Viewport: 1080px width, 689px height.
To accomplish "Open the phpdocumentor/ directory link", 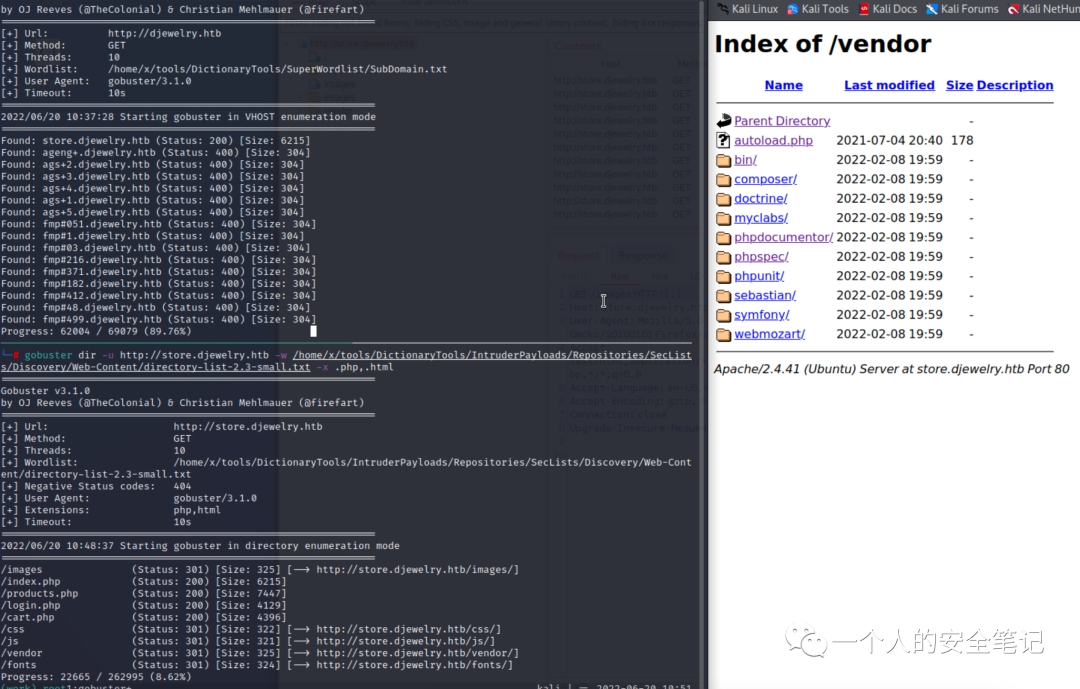I will pos(783,238).
